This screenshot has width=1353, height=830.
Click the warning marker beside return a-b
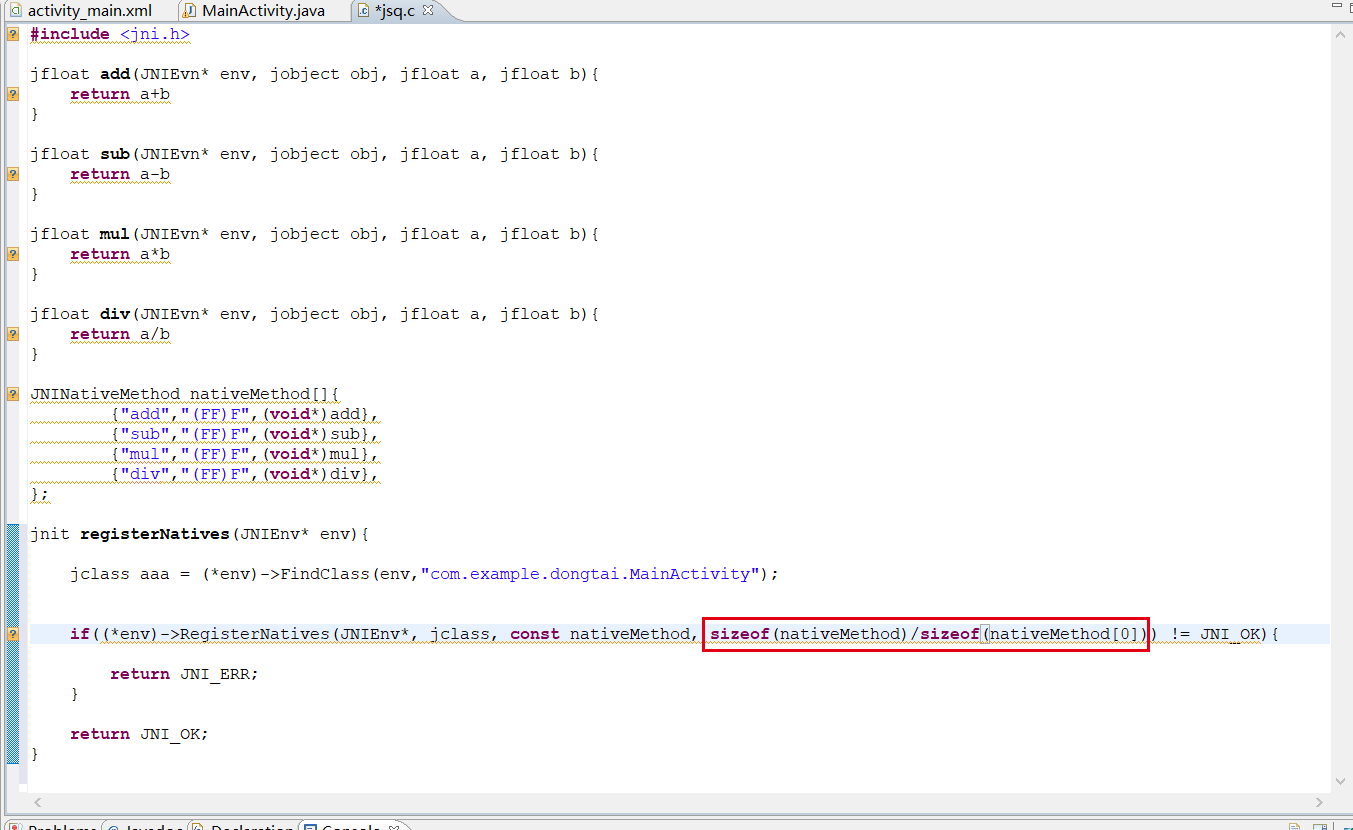coord(13,174)
